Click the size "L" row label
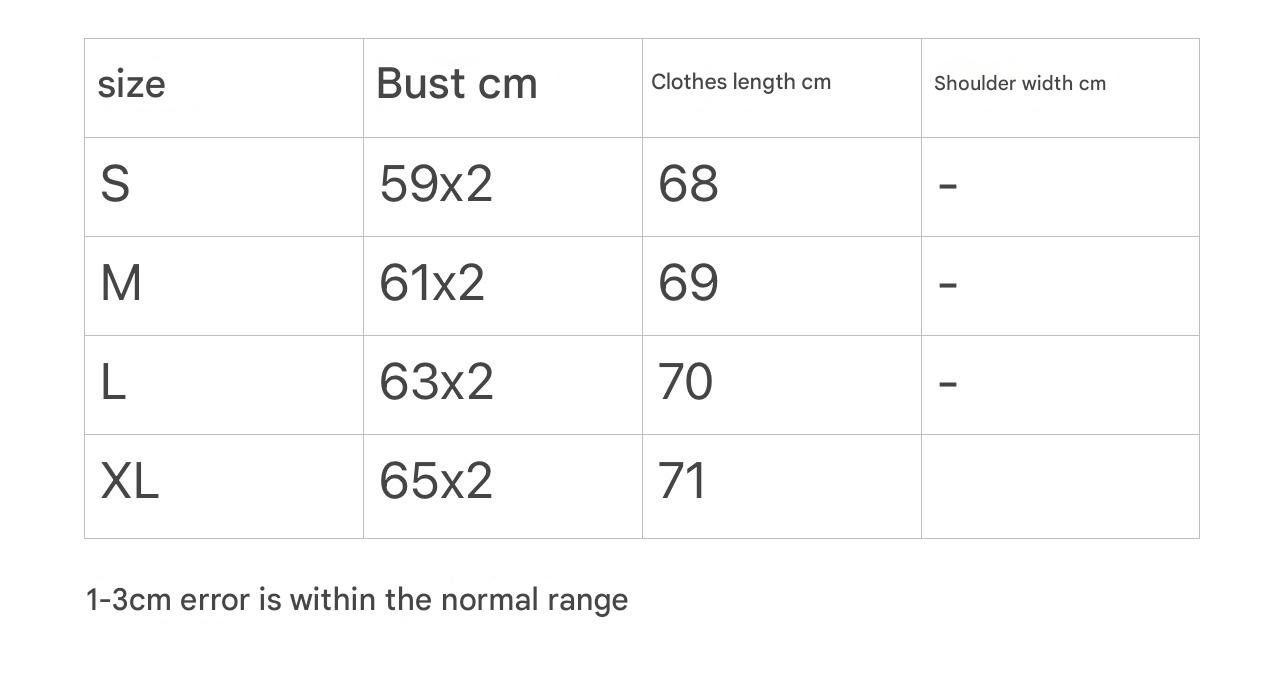The width and height of the screenshot is (1284, 681). 113,383
